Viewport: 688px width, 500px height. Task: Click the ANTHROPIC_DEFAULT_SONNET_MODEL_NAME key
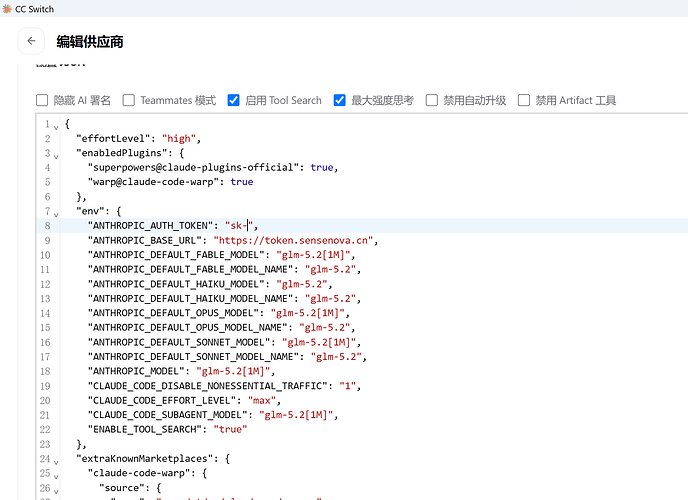[x=193, y=357]
